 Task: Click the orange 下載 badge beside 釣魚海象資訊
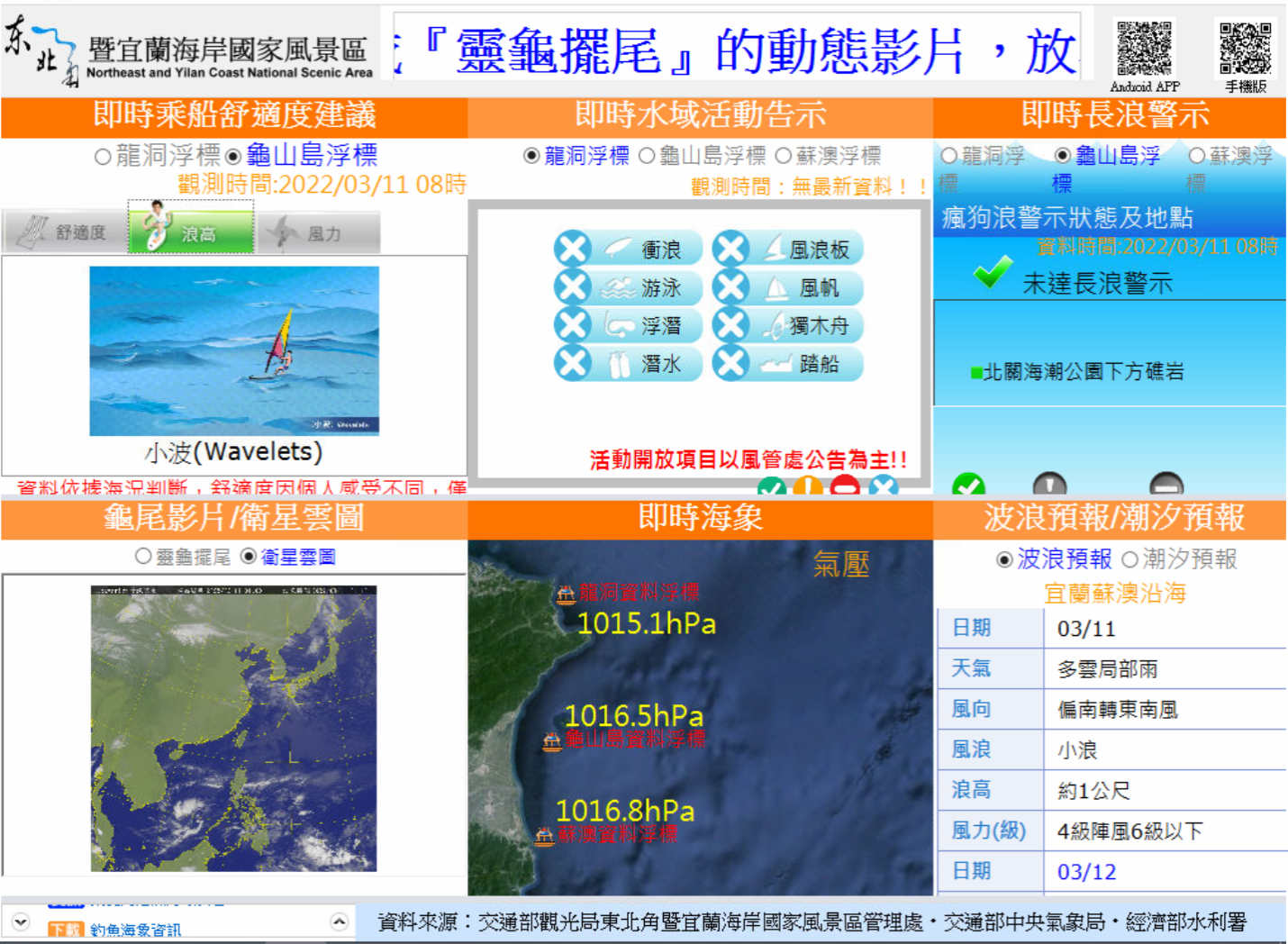65,930
